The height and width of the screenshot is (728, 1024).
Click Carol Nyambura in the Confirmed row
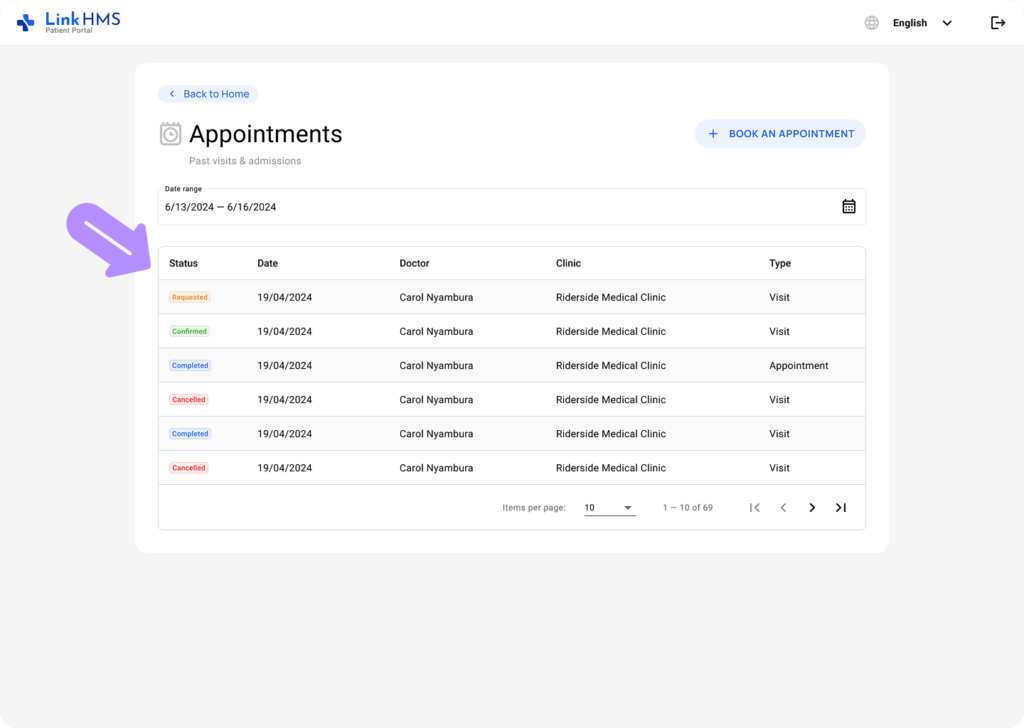(436, 331)
